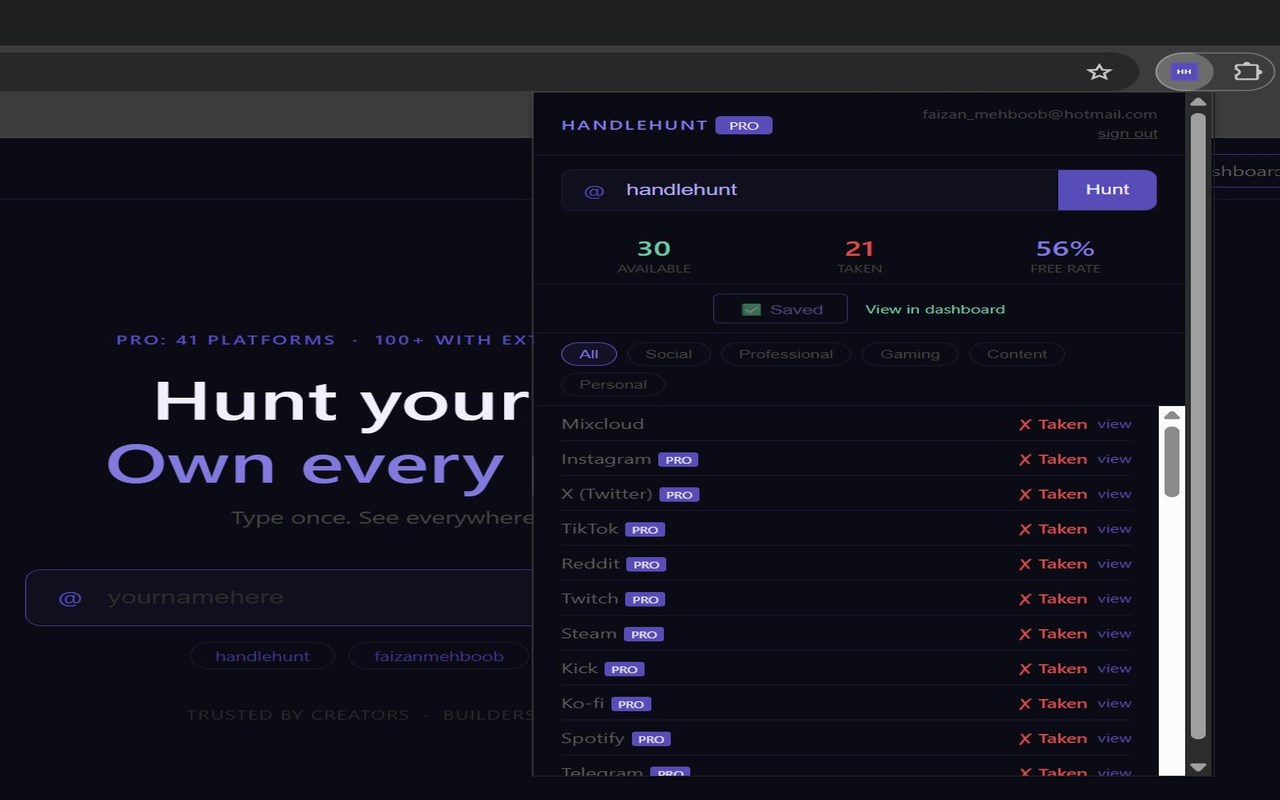Screen dimensions: 1280x800
Task: Click the faizan_mehboob@hotmail.com email text
Action: 1040,114
